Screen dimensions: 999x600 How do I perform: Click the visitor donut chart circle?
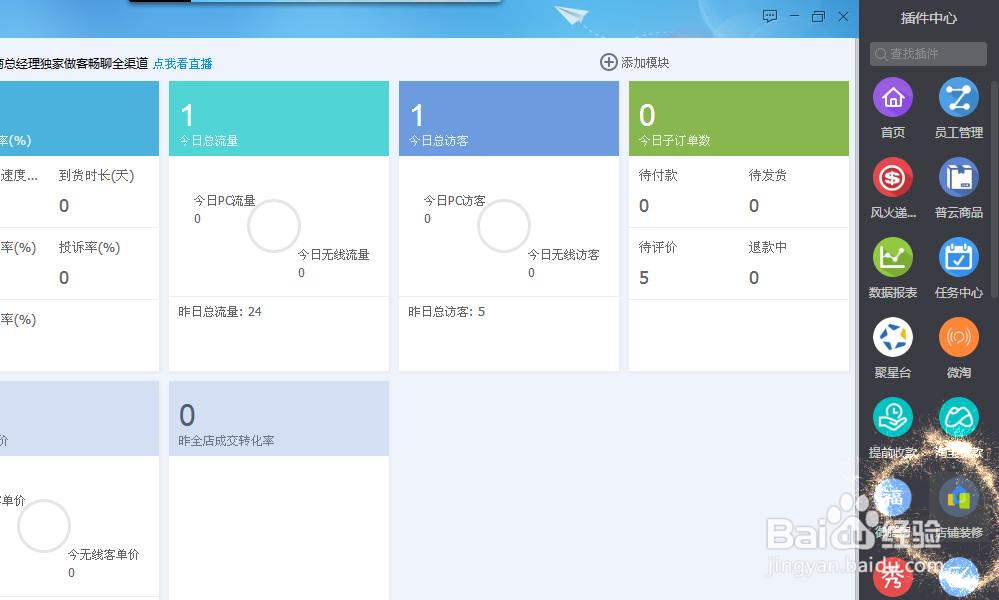click(504, 226)
